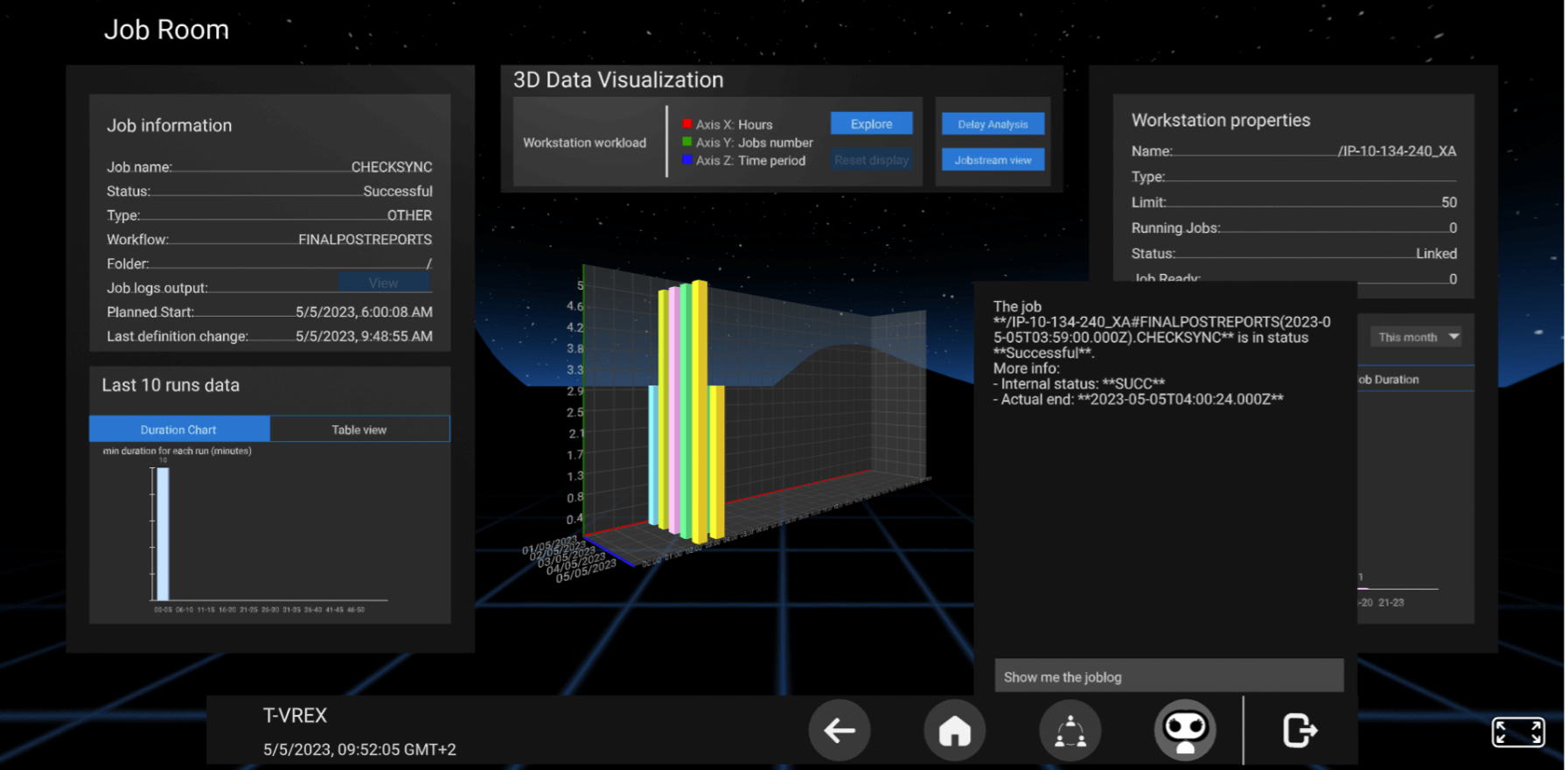Screen dimensions: 1568x770
Task: Click Reset display button
Action: coord(871,160)
